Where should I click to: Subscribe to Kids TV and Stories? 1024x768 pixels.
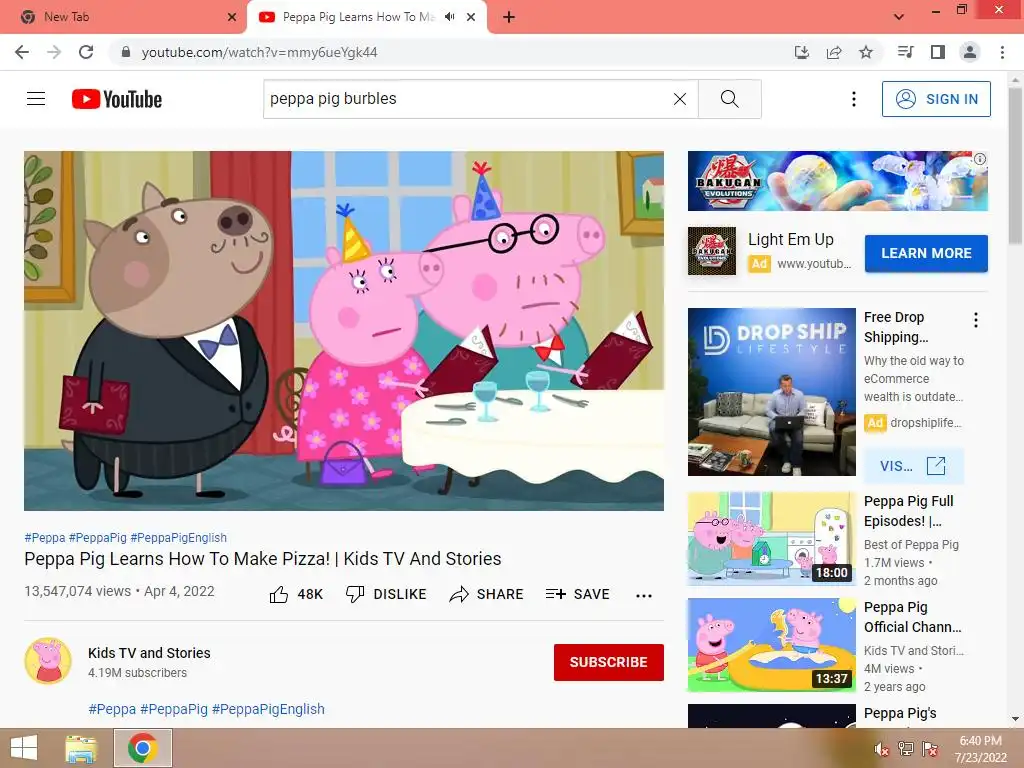pos(609,662)
